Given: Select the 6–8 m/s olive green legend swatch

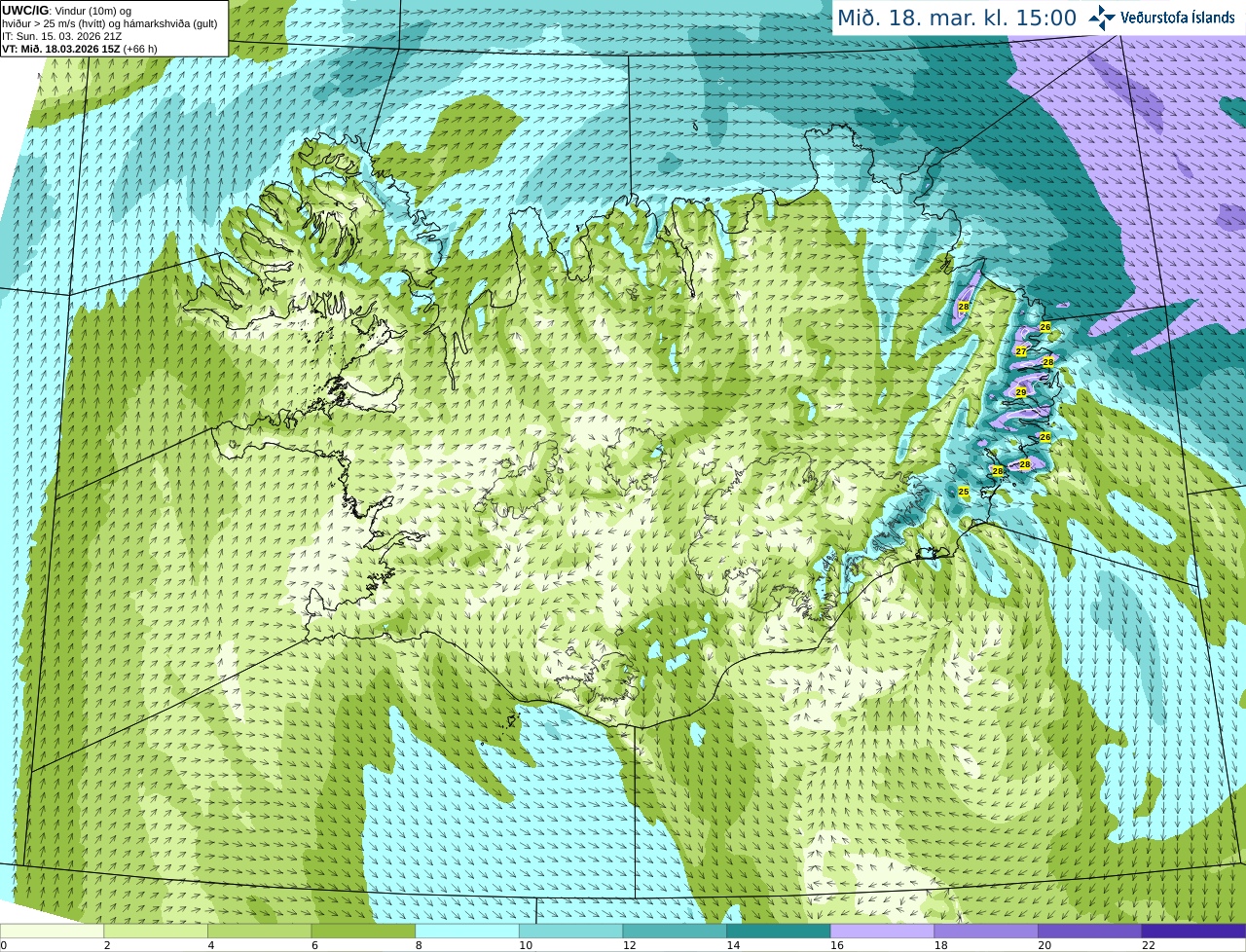Looking at the screenshot, I should (363, 931).
